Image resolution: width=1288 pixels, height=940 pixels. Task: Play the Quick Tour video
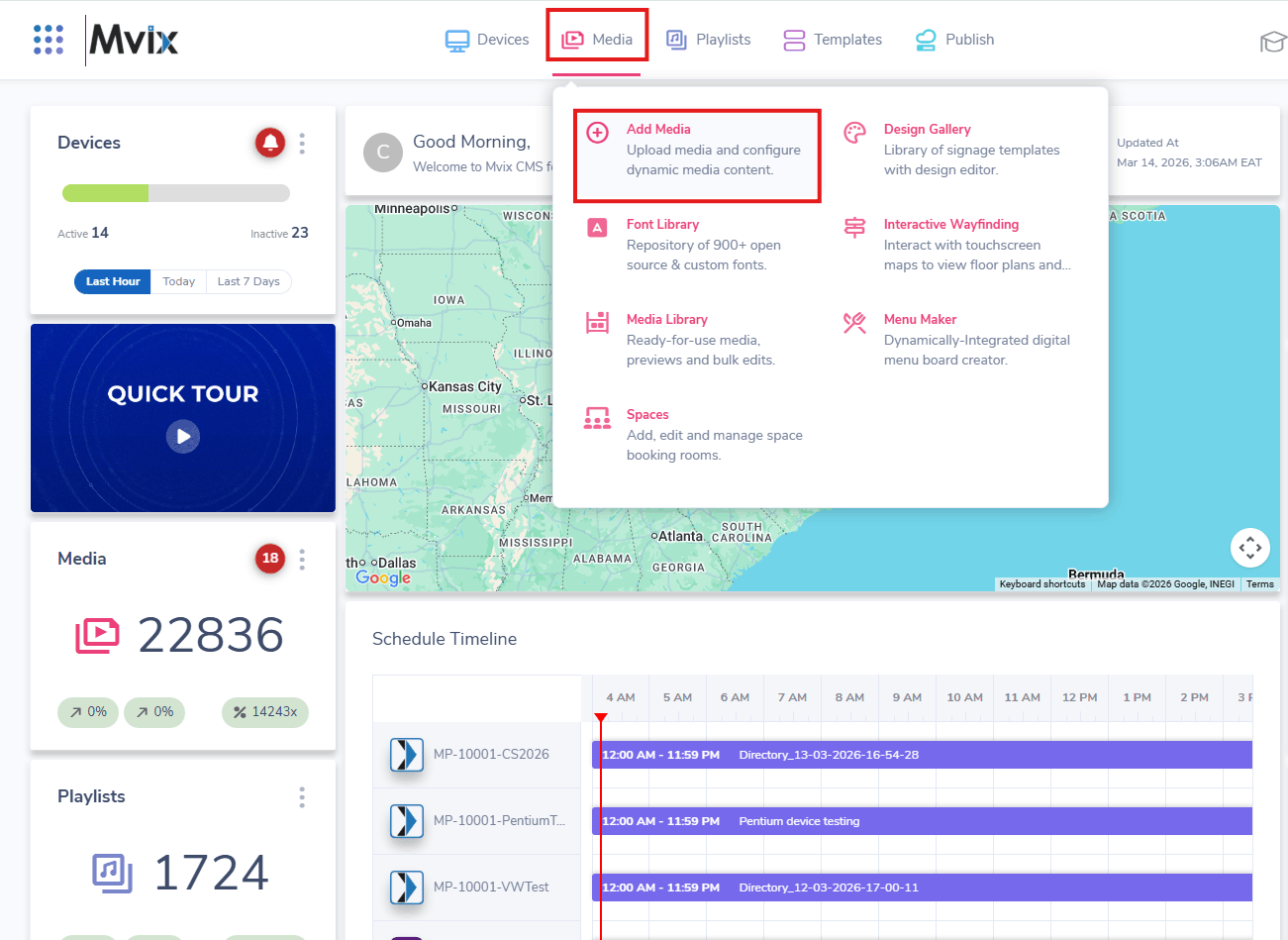pyautogui.click(x=183, y=436)
